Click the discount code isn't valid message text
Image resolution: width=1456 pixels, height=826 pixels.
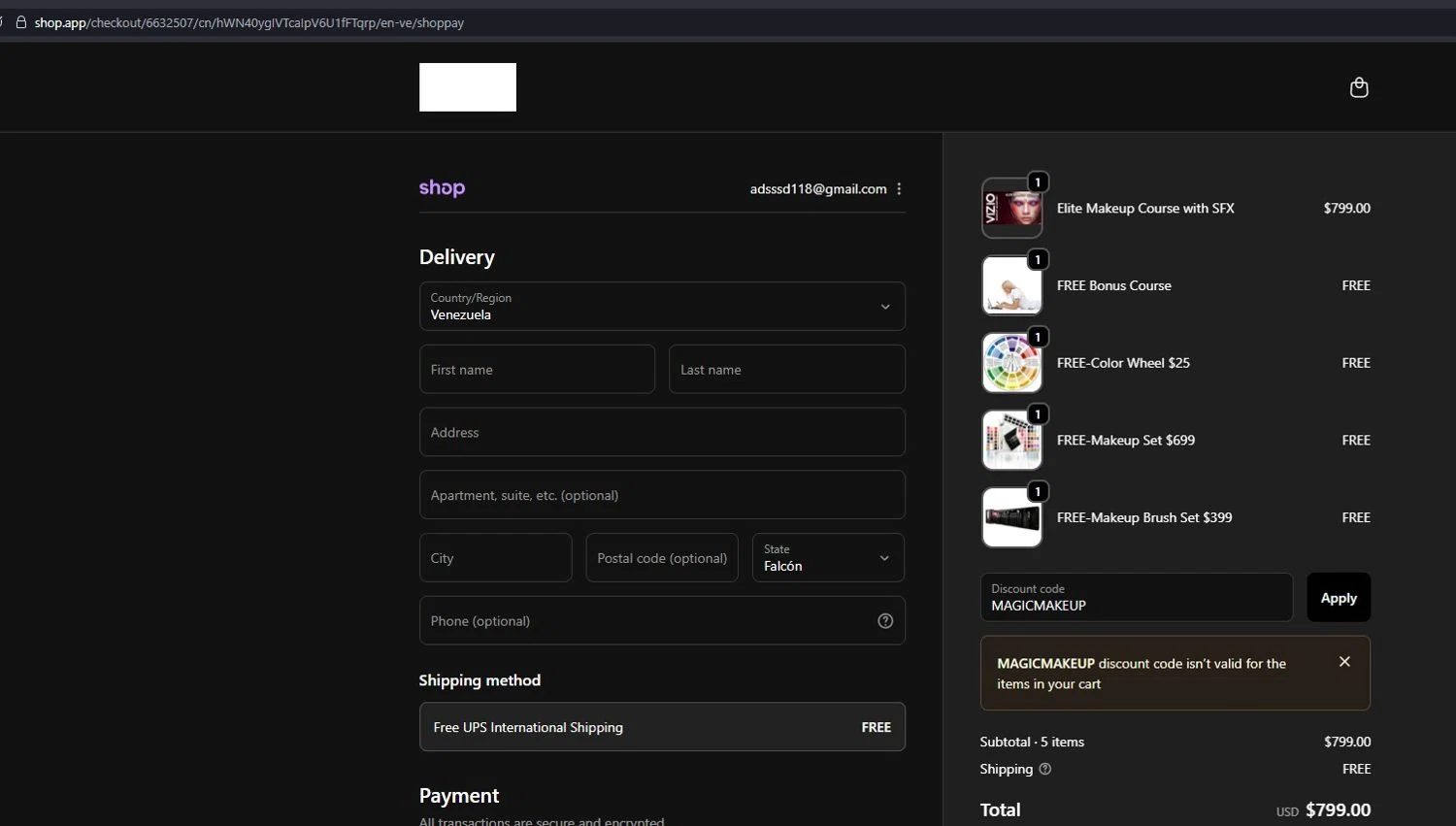click(1142, 674)
